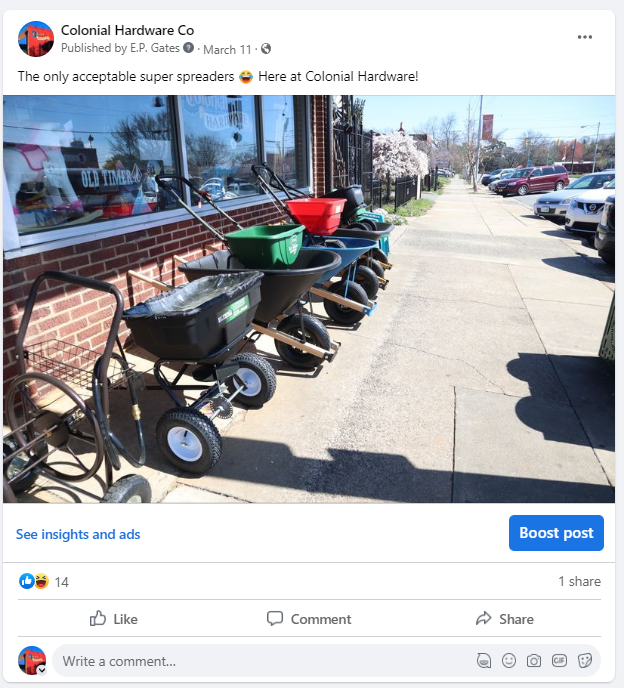View the 1 share details
624x688 pixels.
pyautogui.click(x=579, y=581)
